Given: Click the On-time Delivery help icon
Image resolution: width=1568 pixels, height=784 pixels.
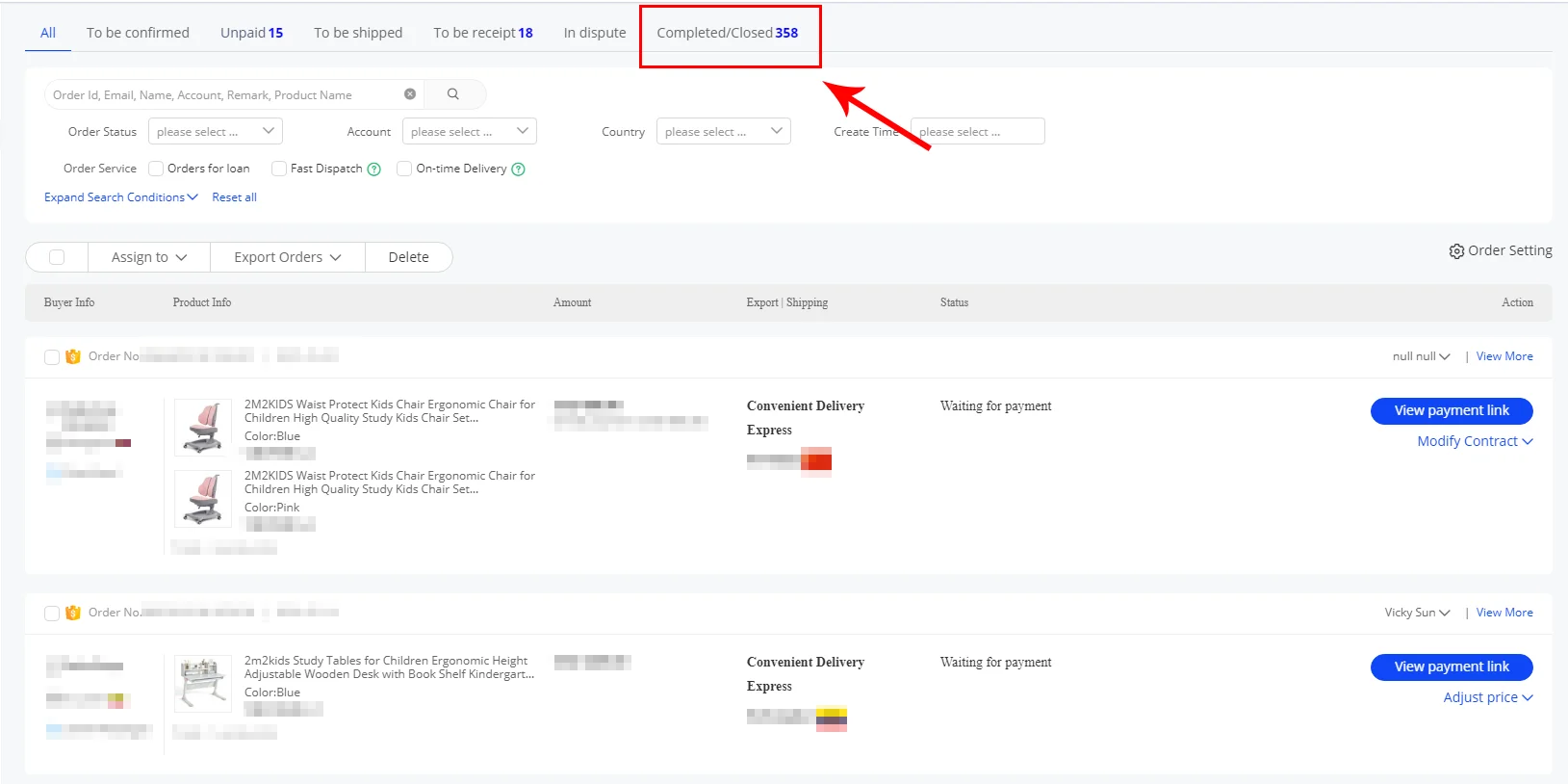Looking at the screenshot, I should pyautogui.click(x=519, y=170).
